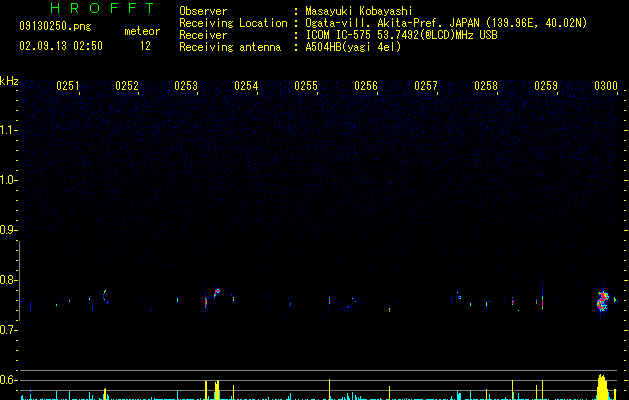Click the 0252 time marker
This screenshot has height=400, width=629.
point(127,86)
